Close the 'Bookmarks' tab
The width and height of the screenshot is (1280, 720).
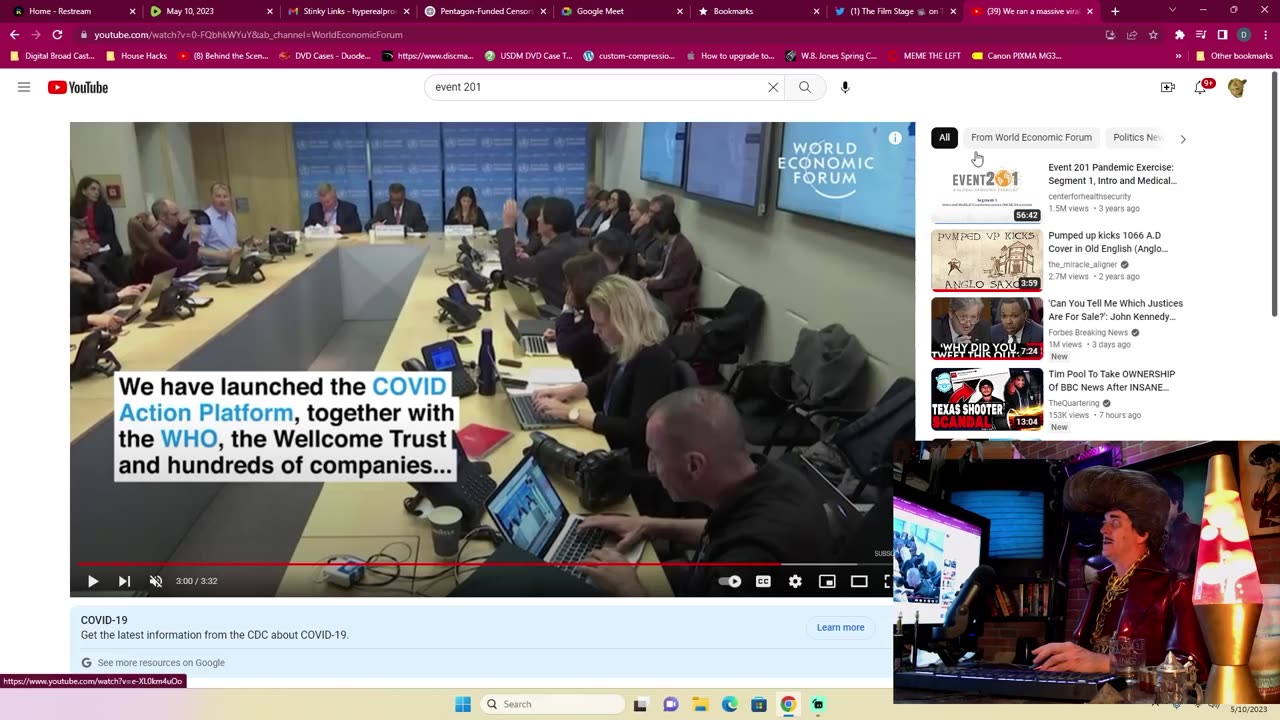point(816,11)
